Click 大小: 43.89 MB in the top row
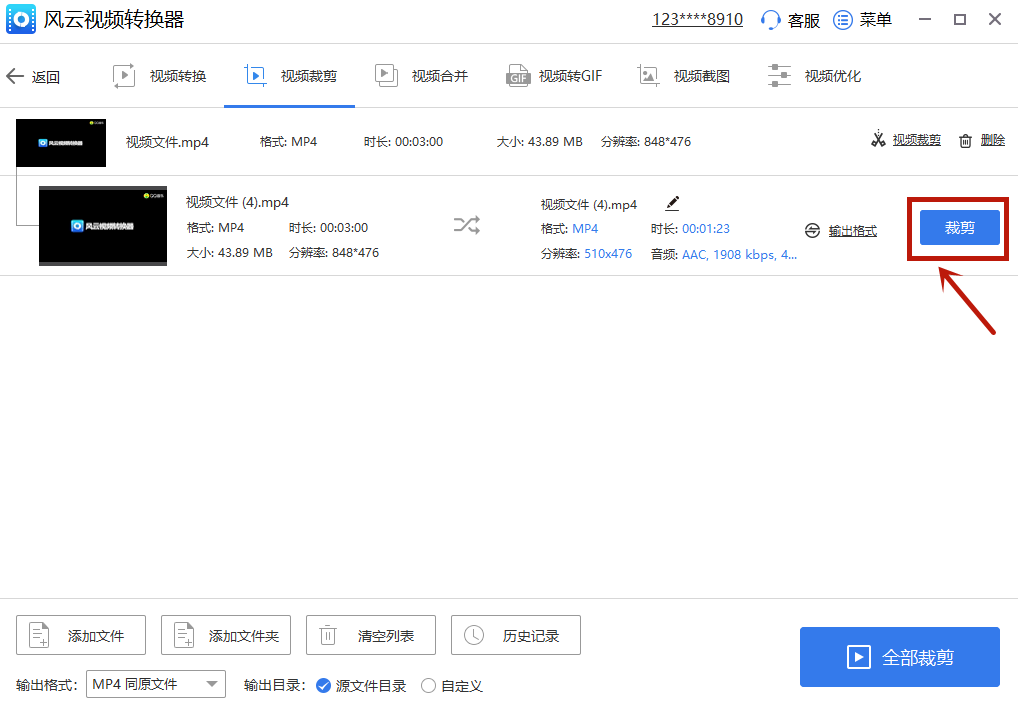Screen dimensions: 1018x713 (540, 142)
